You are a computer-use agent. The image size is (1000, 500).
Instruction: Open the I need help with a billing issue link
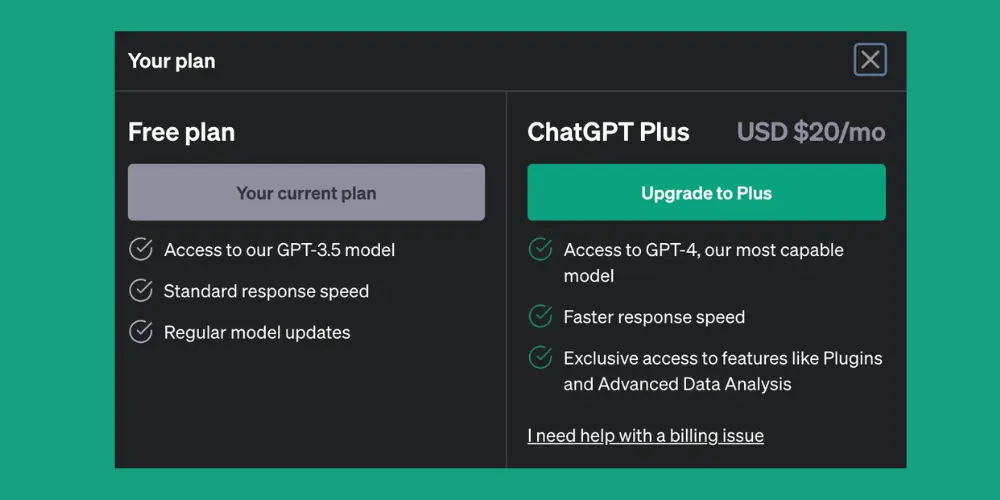(x=645, y=436)
